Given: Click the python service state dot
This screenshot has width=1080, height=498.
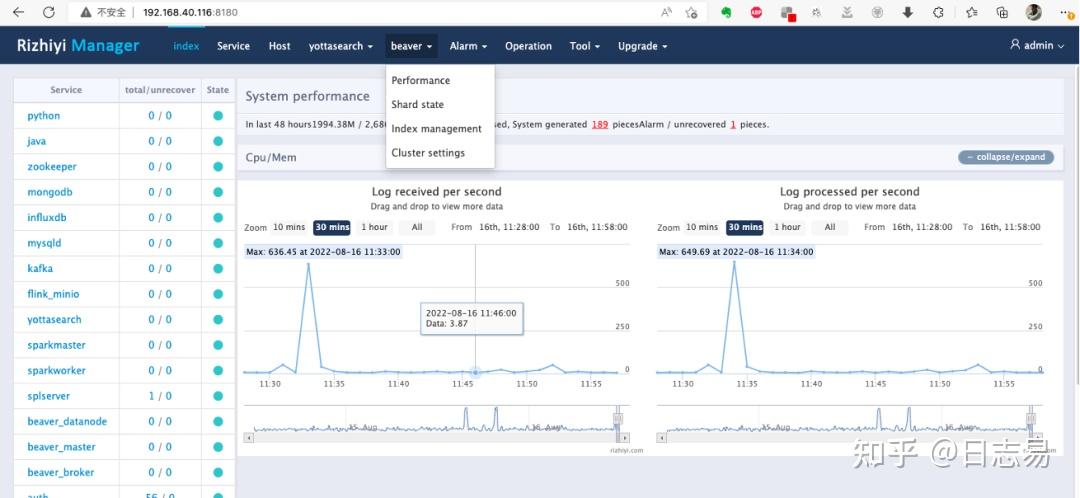Looking at the screenshot, I should coord(218,116).
